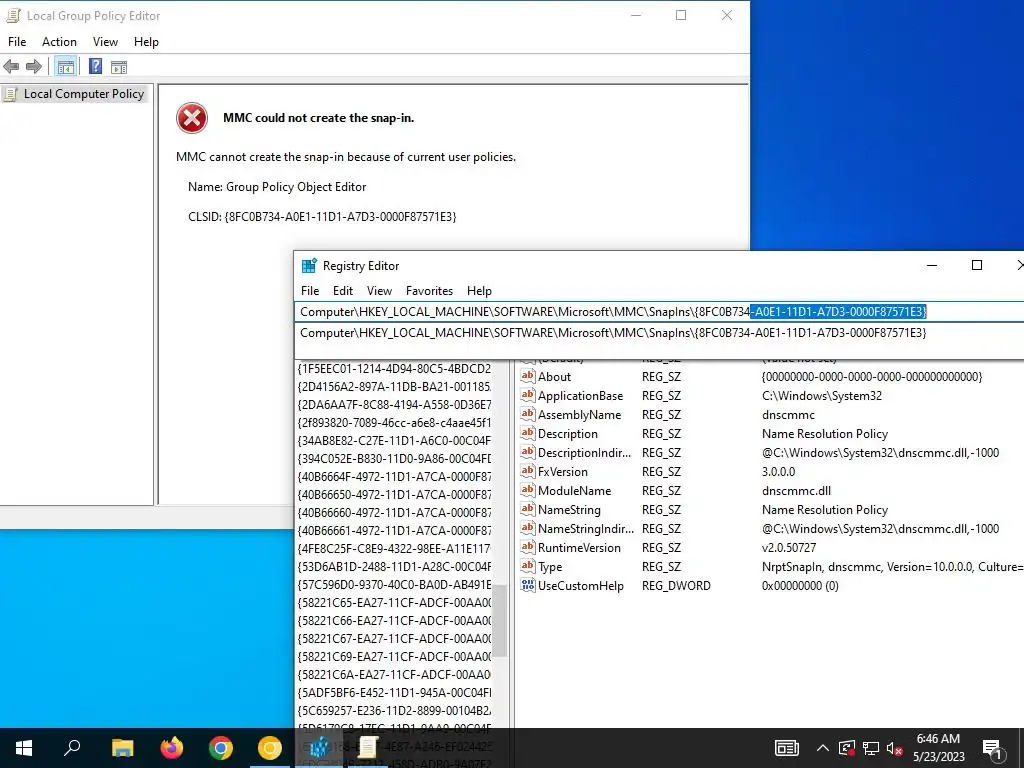Click binary icon beside UseCustomHelp value
The image size is (1024, 768).
[x=528, y=585]
